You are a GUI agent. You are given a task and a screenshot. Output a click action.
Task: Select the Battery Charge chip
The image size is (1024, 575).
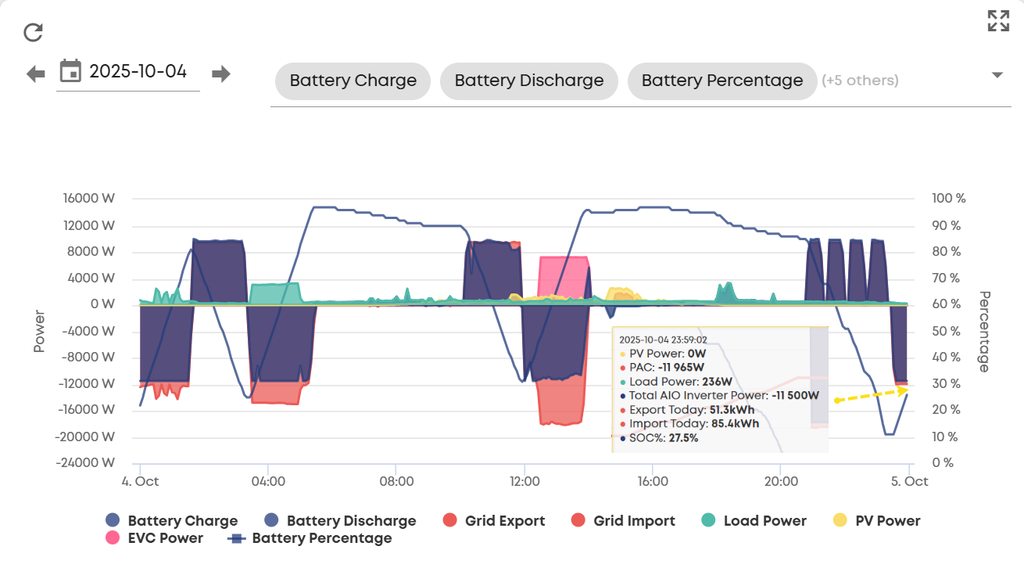352,81
